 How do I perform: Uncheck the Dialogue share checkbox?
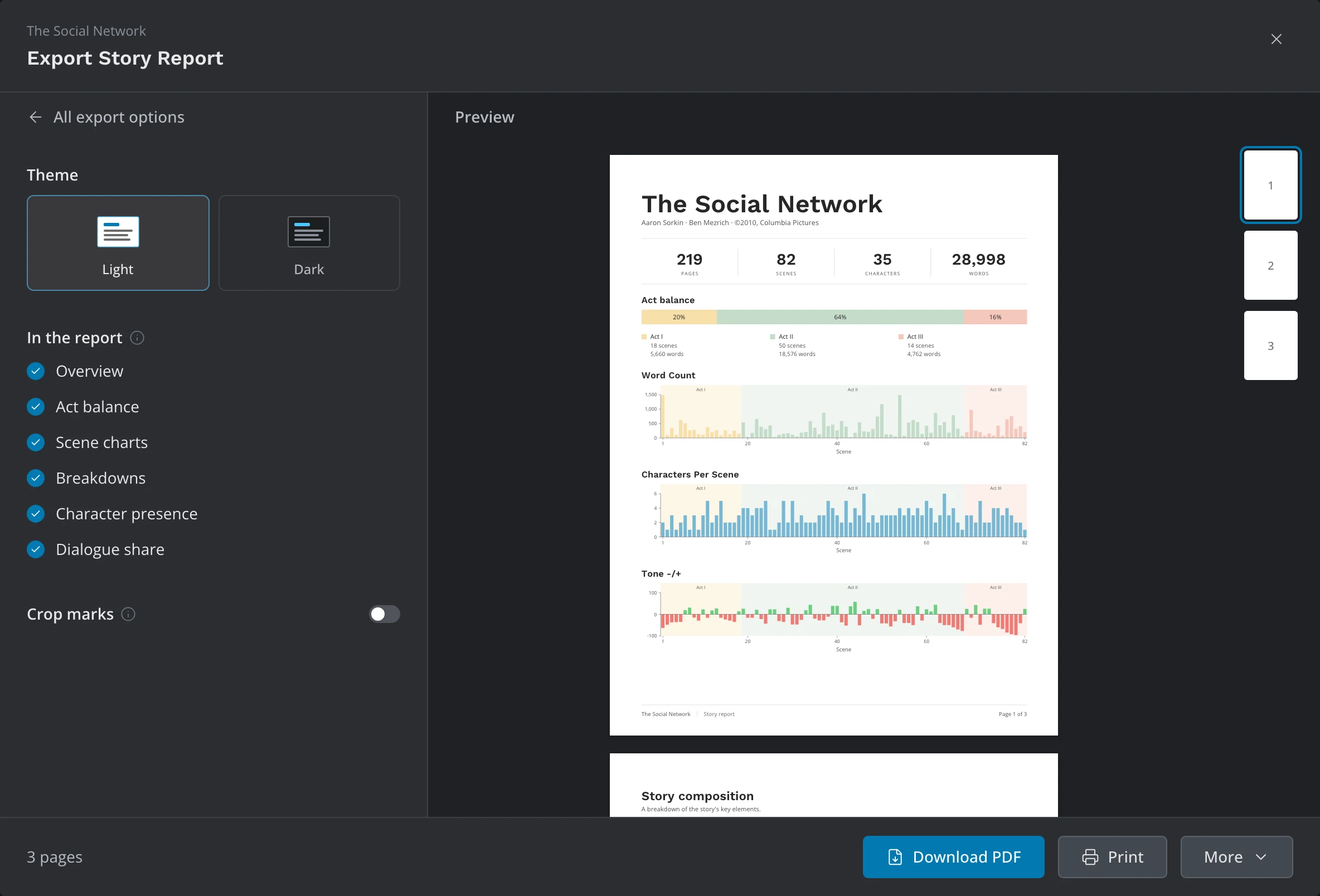(36, 549)
